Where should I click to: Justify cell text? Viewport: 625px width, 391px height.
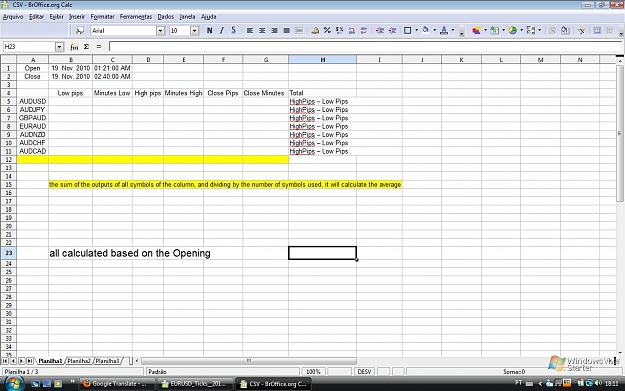[x=286, y=30]
